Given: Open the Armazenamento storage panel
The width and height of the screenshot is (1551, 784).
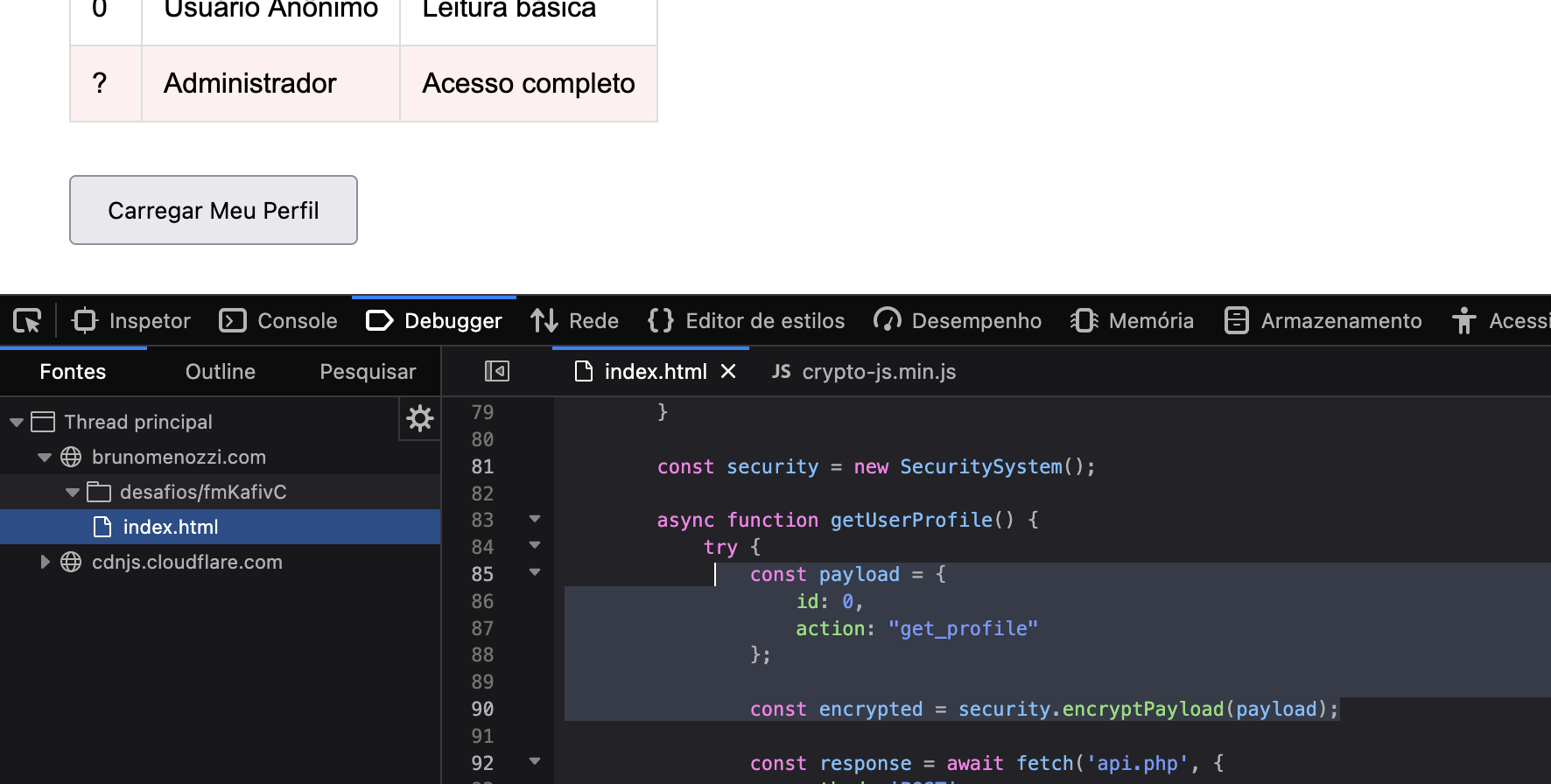Looking at the screenshot, I should 1323,321.
